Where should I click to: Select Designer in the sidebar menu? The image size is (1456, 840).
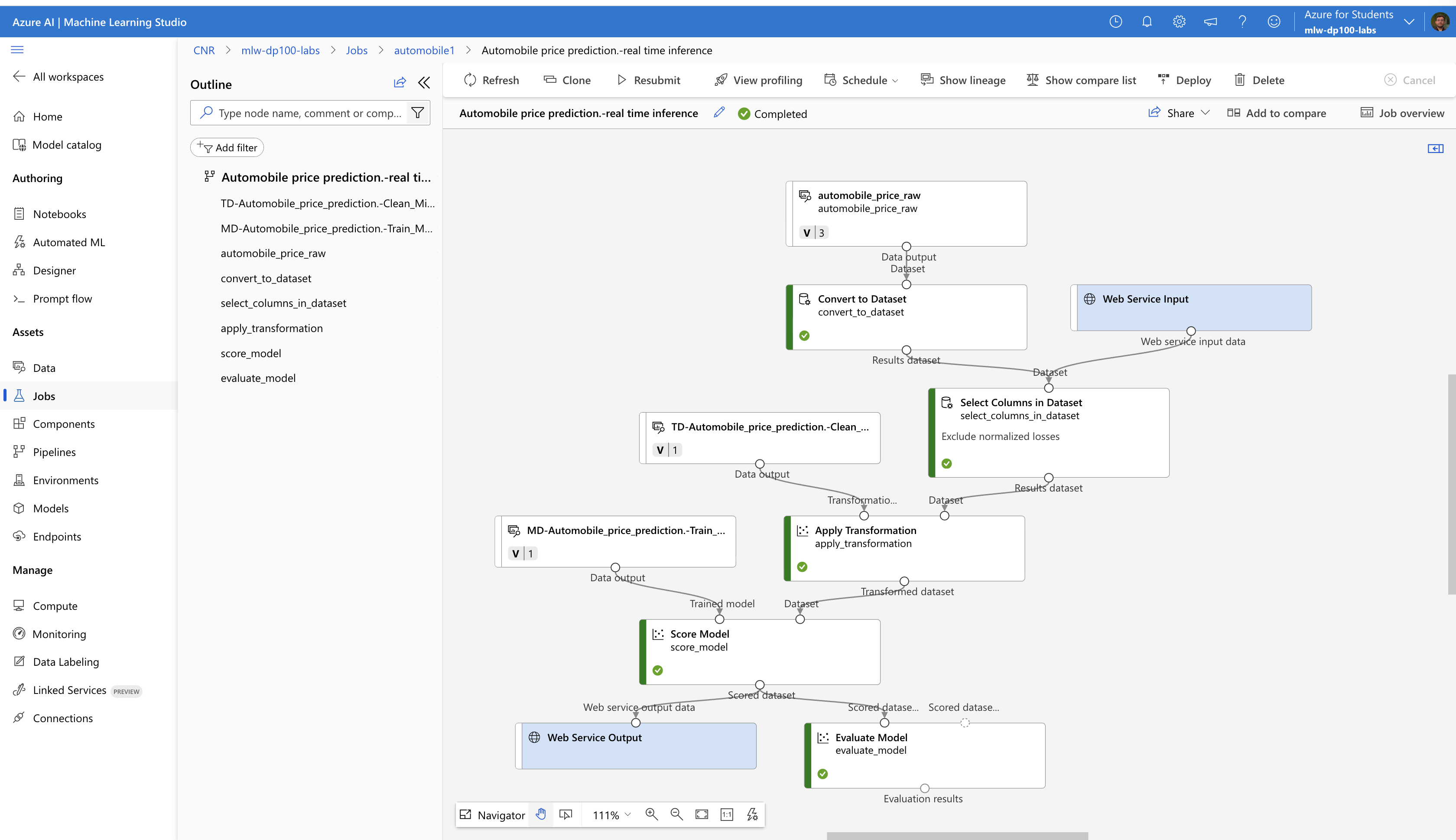click(x=54, y=270)
